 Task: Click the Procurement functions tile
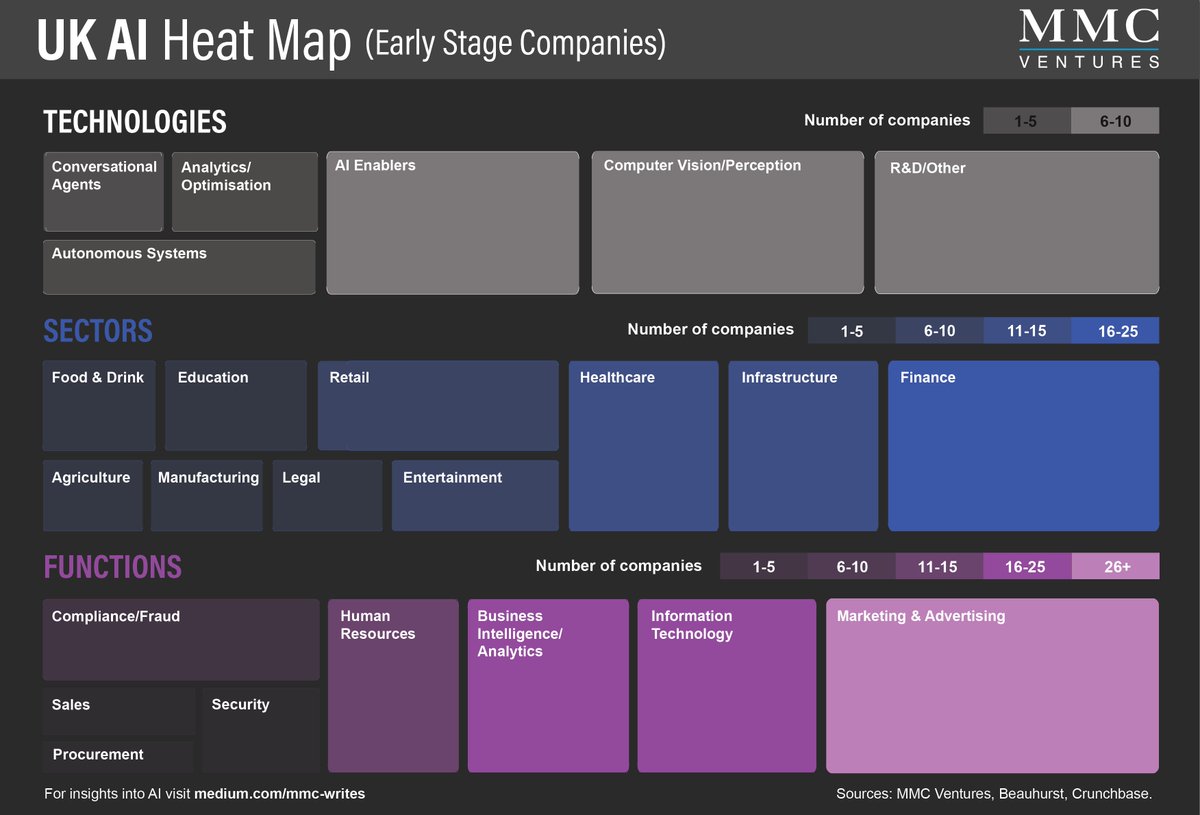(x=117, y=755)
